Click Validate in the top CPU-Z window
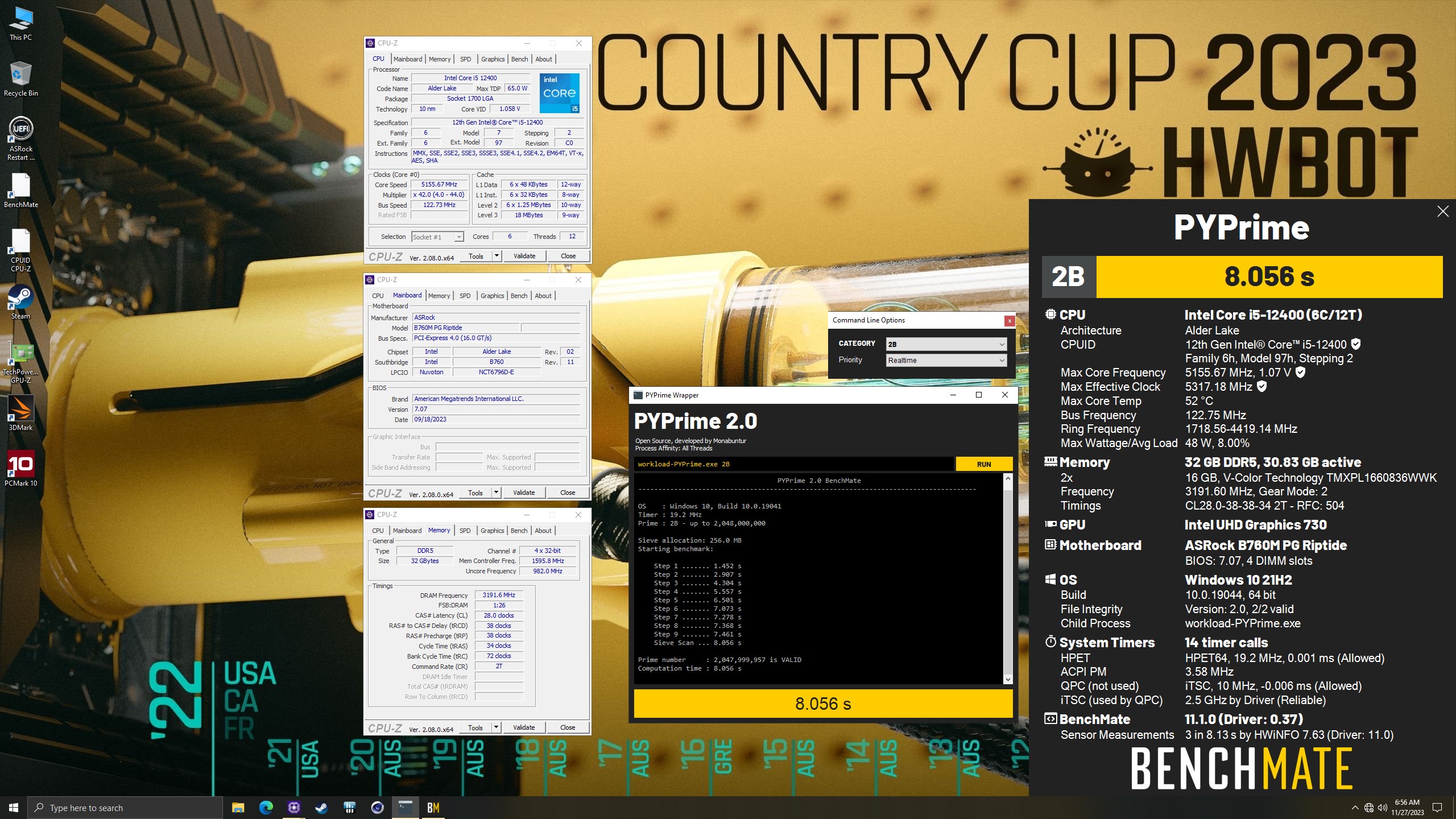The image size is (1456, 819). click(x=524, y=256)
